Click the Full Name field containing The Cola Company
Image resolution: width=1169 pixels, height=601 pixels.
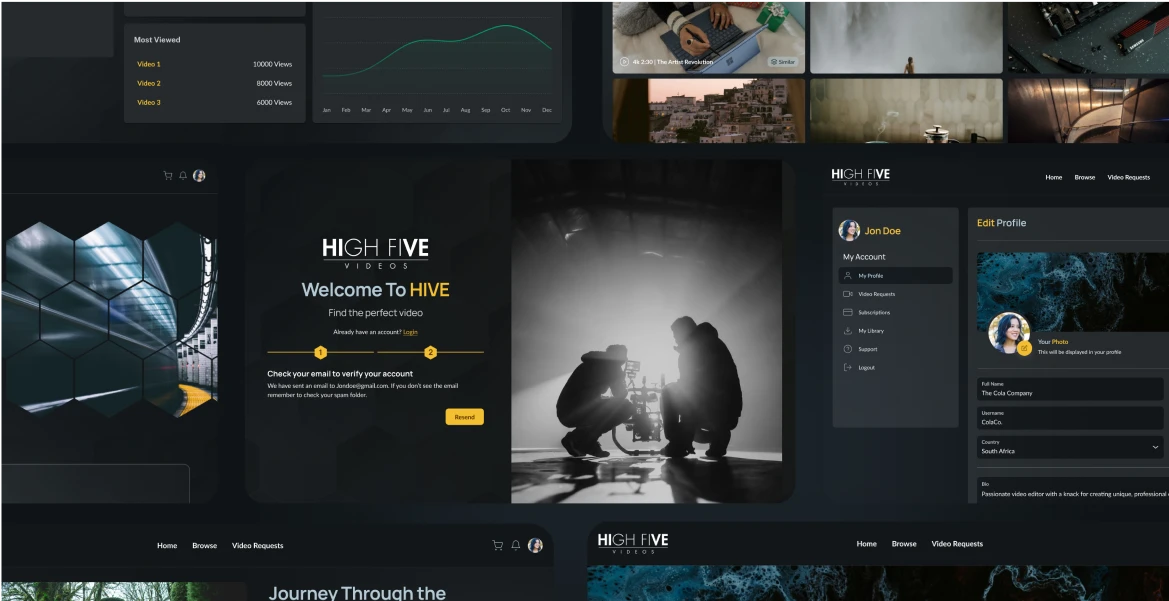1070,389
